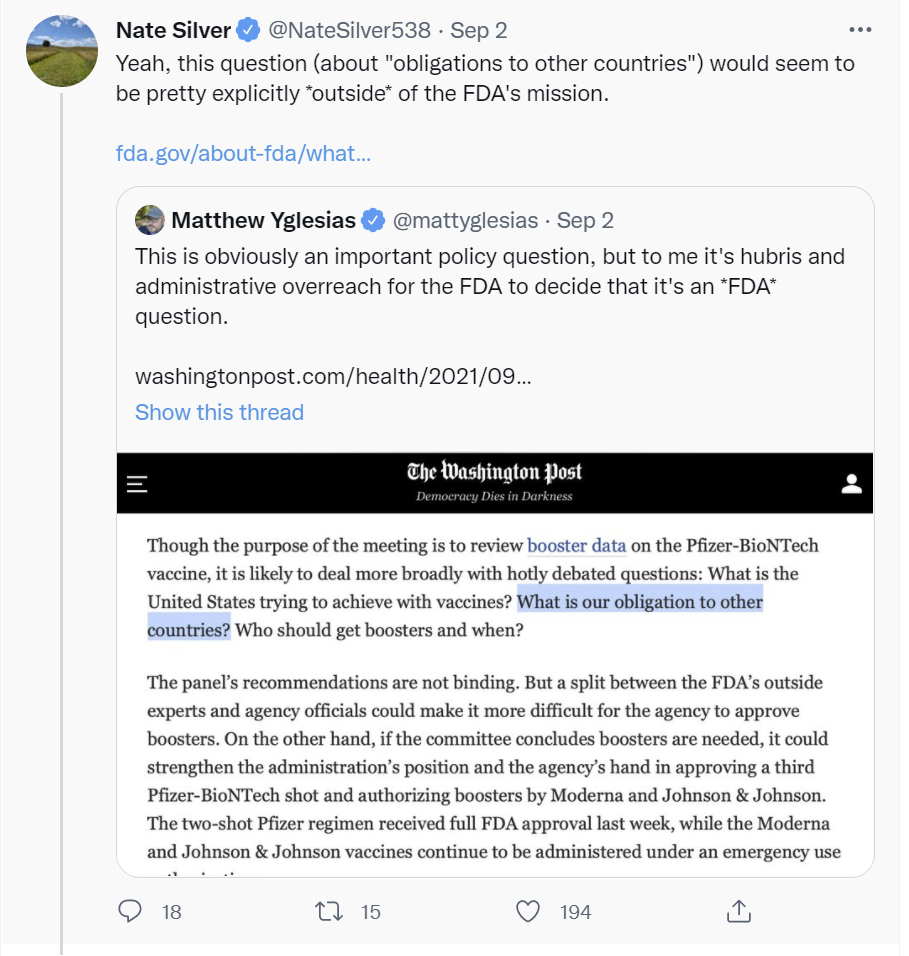Open the washingtonpost.com/health article URL
The width and height of the screenshot is (909, 956).
pyautogui.click(x=333, y=376)
